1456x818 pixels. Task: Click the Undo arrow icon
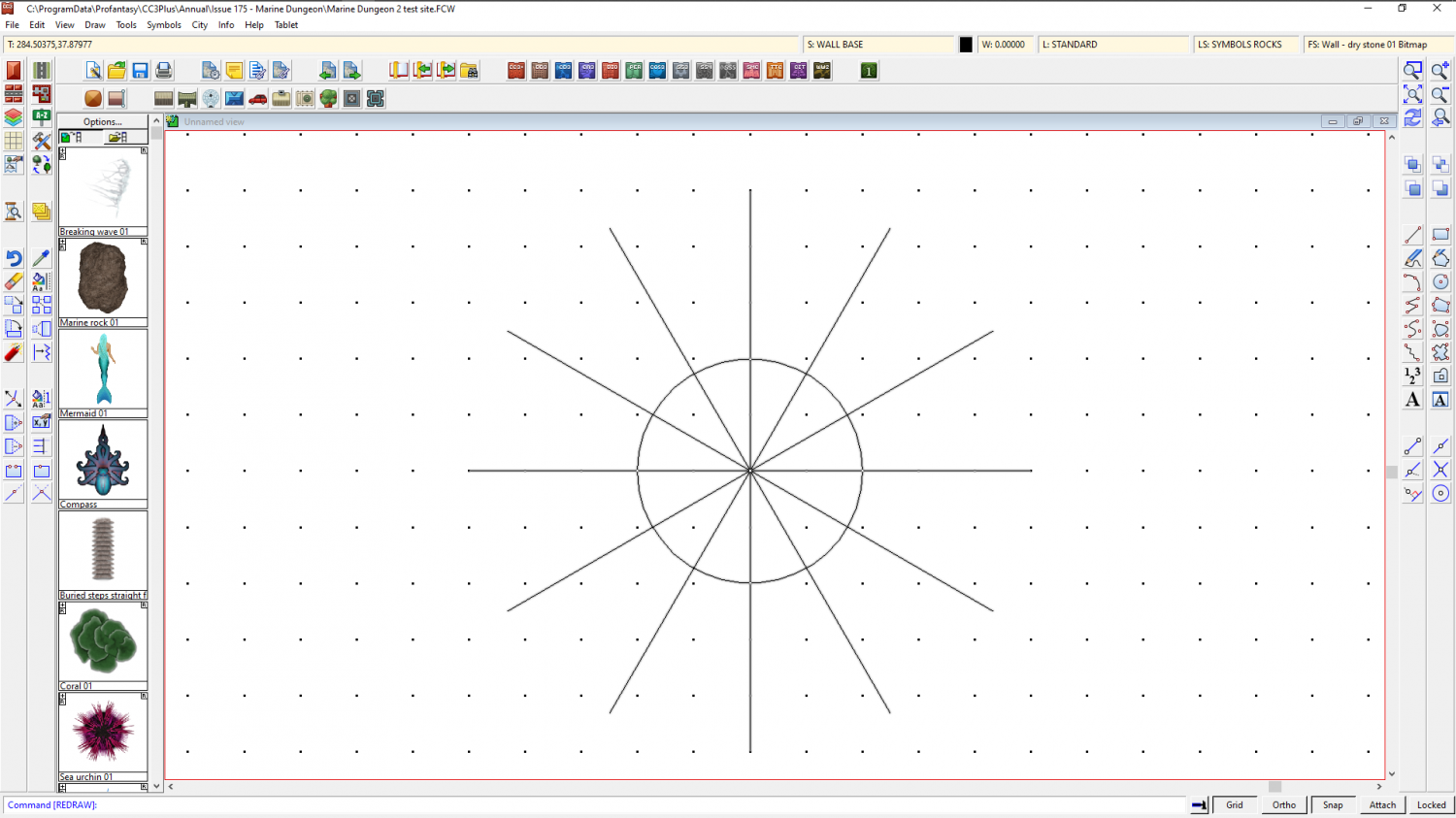(x=14, y=258)
